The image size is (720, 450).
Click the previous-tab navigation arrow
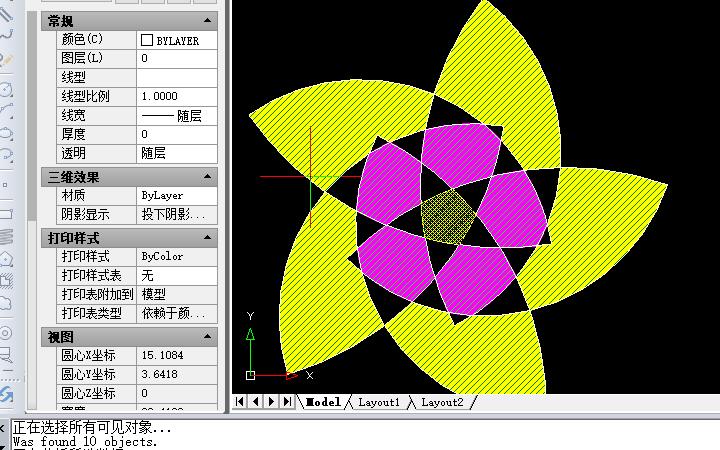click(256, 402)
